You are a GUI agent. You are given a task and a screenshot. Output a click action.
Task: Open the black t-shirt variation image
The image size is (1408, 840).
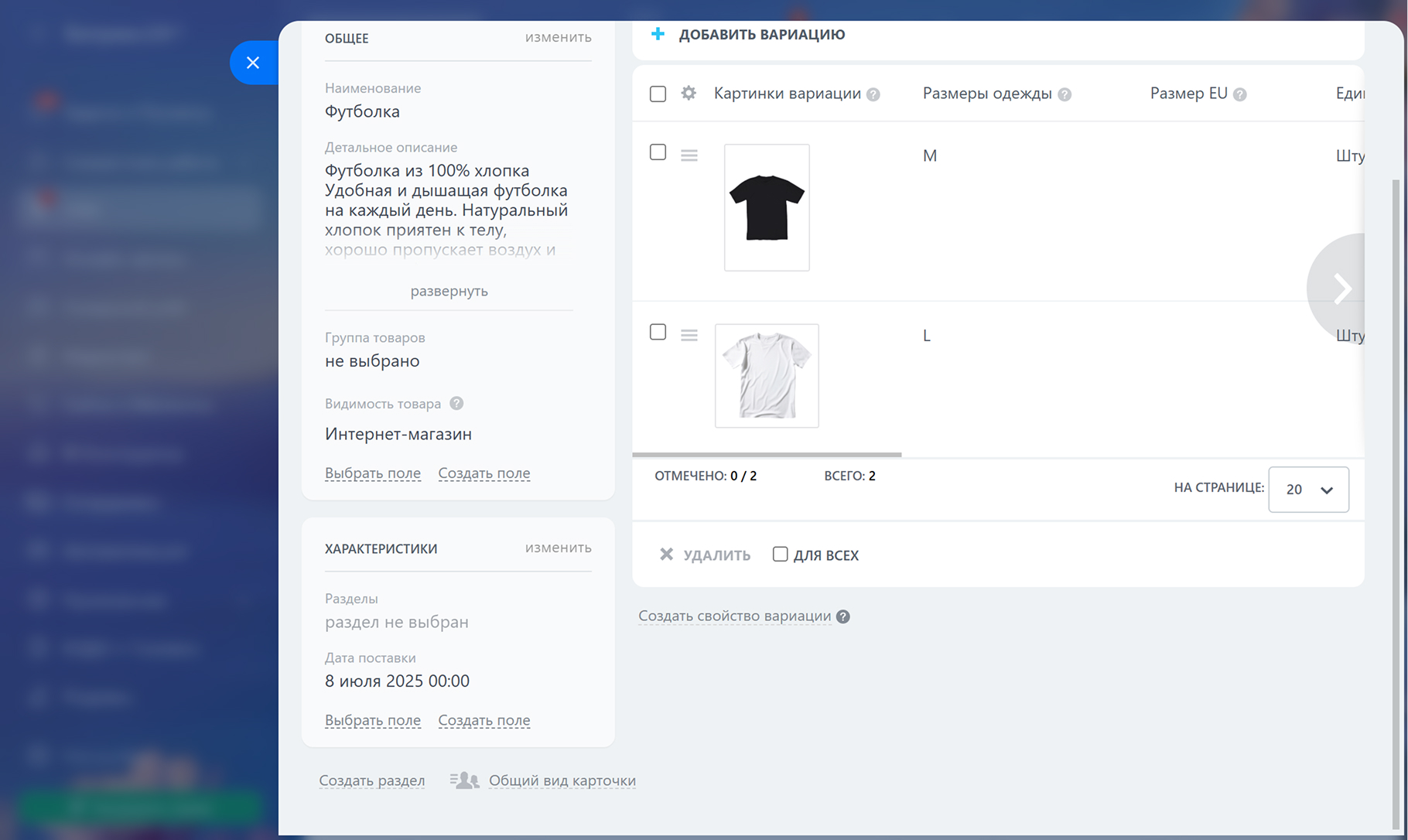point(767,207)
